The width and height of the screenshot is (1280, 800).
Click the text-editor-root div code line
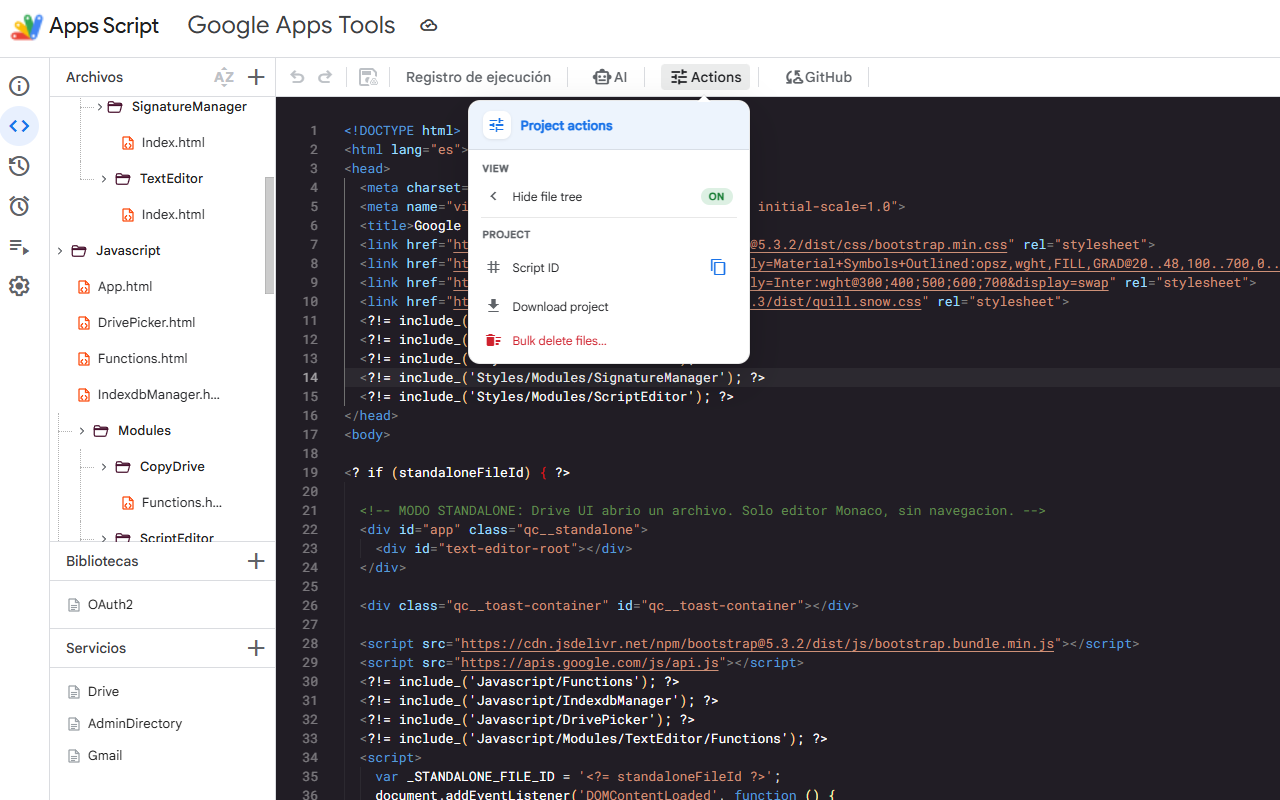tap(504, 549)
